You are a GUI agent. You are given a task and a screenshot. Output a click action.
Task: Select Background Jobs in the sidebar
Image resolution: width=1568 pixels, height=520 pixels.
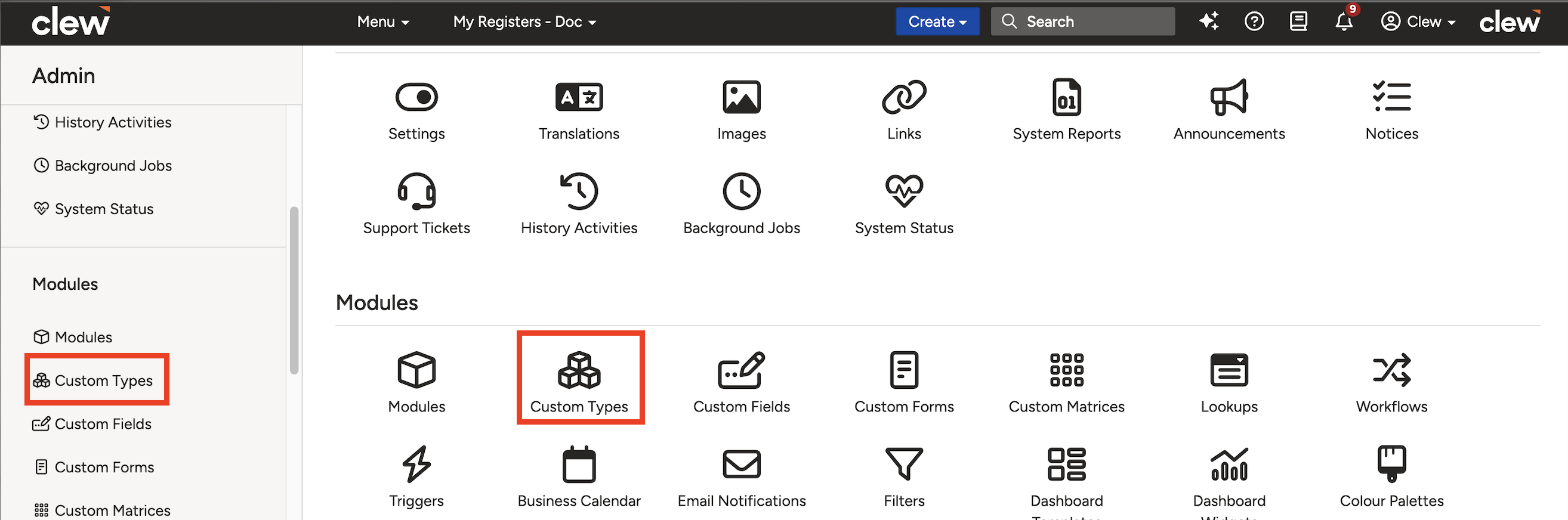102,165
